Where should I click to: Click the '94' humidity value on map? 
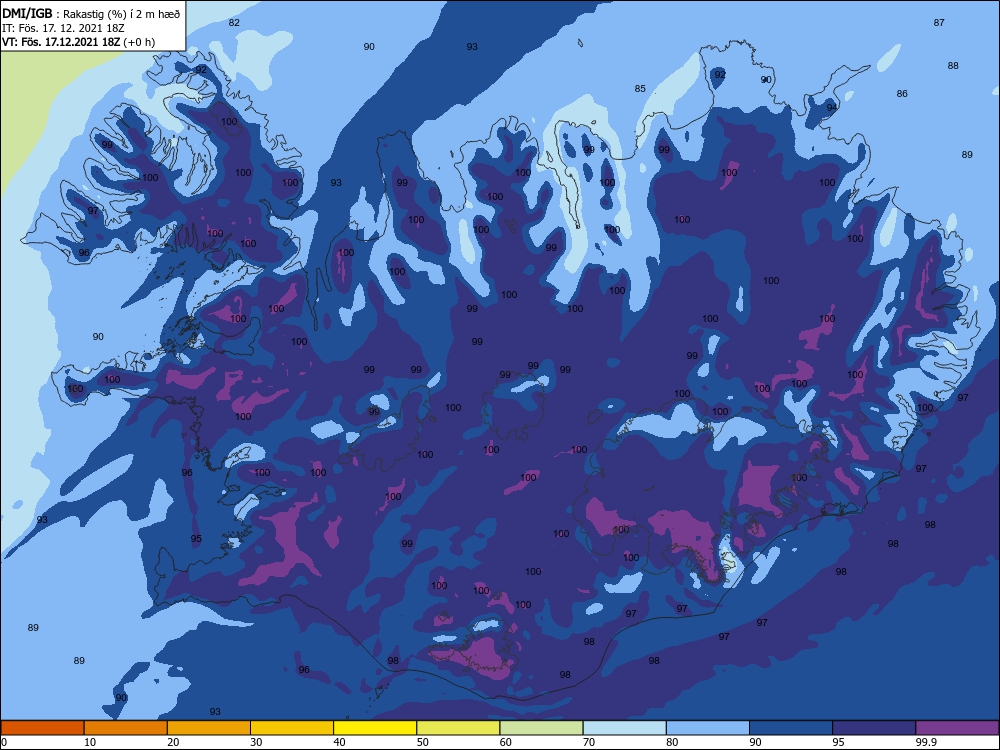(x=832, y=108)
